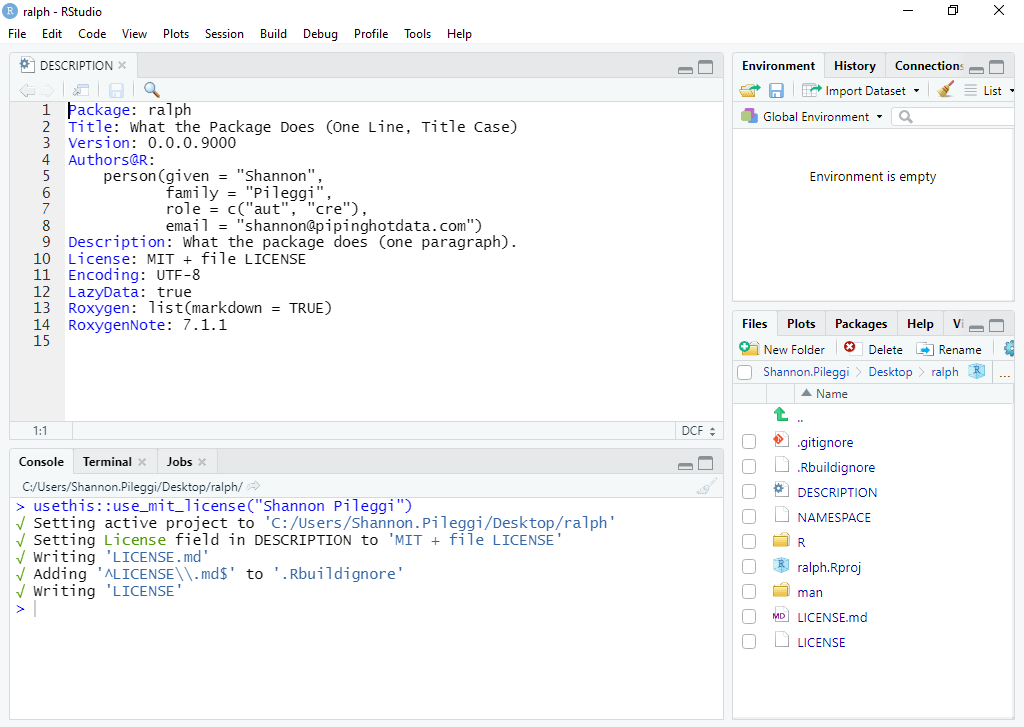Create a New Folder in Files pane
Viewport: 1024px width, 727px height.
782,349
